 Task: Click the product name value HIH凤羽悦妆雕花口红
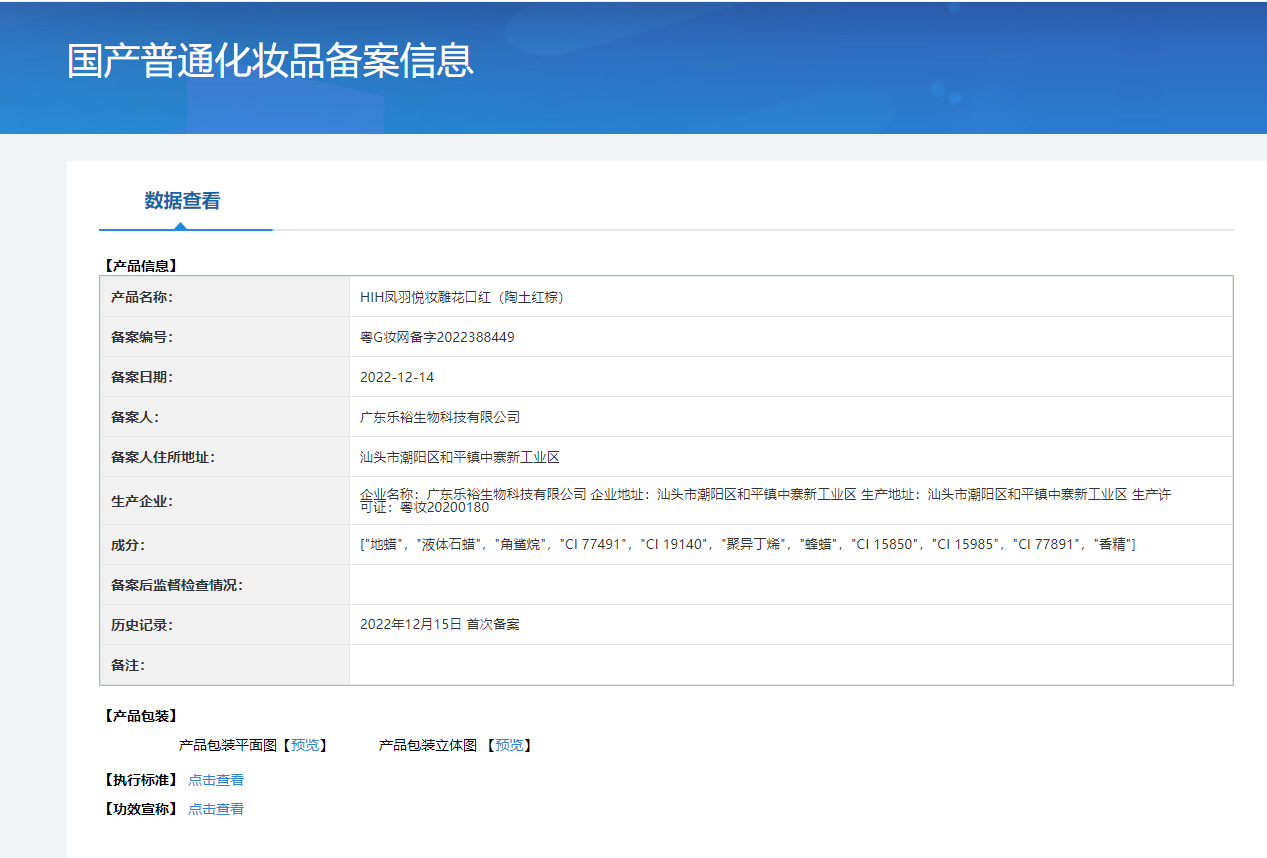(x=462, y=297)
